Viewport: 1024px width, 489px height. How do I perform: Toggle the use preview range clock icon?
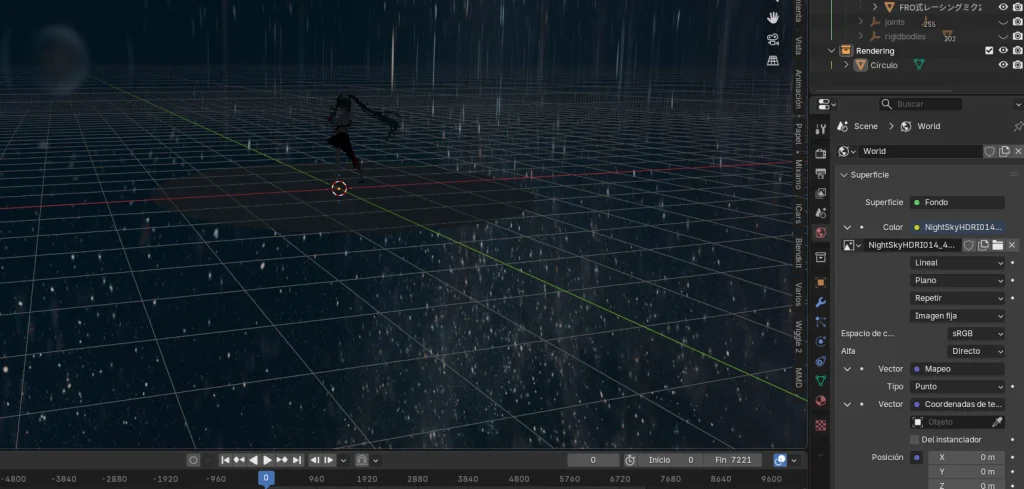point(630,460)
